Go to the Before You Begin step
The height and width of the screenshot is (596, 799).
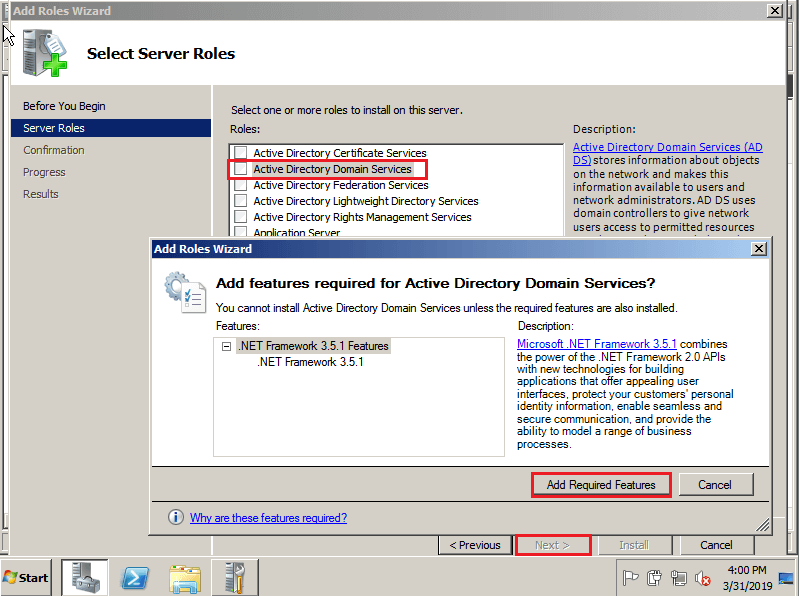click(x=64, y=106)
